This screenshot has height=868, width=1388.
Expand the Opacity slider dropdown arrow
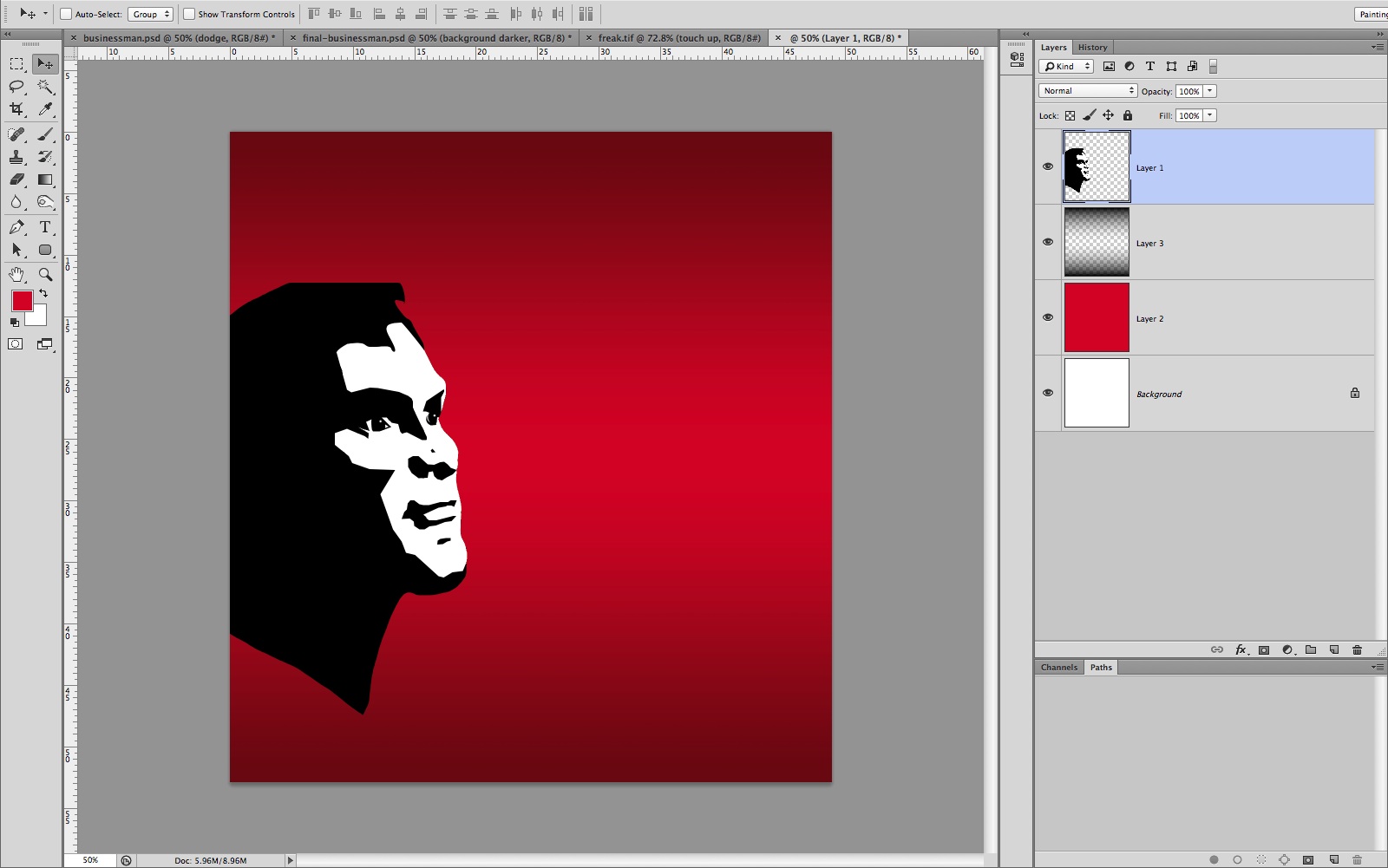coord(1210,91)
